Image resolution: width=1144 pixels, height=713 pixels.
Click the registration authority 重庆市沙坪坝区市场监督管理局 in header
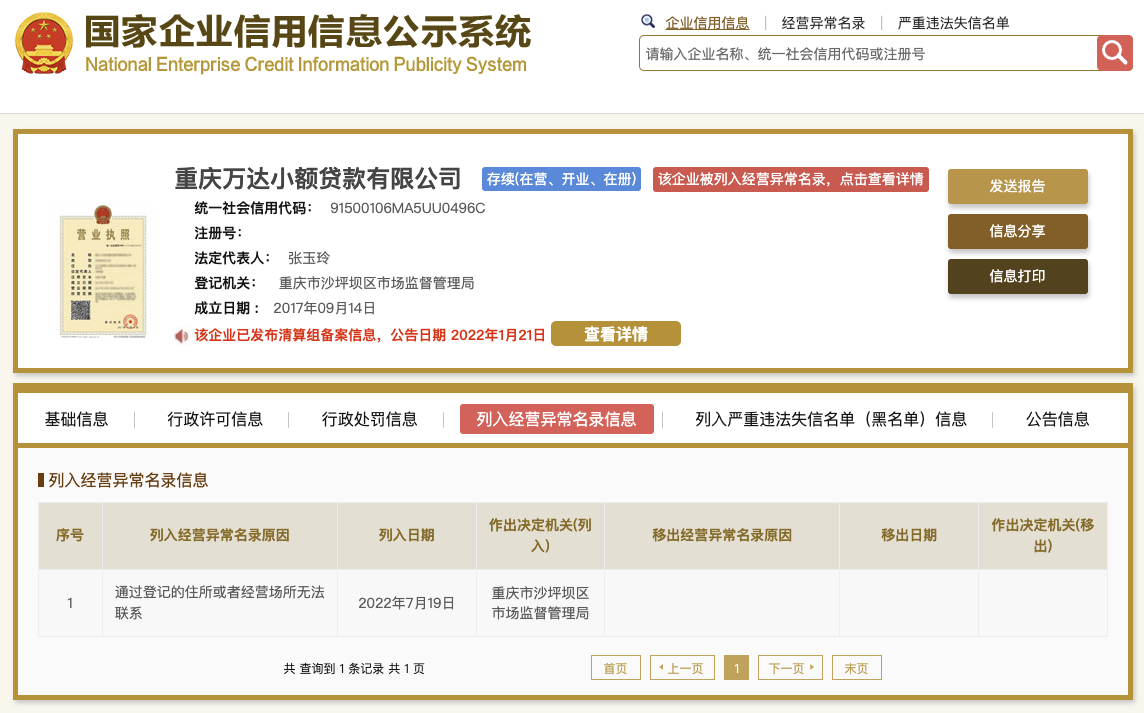[x=376, y=283]
